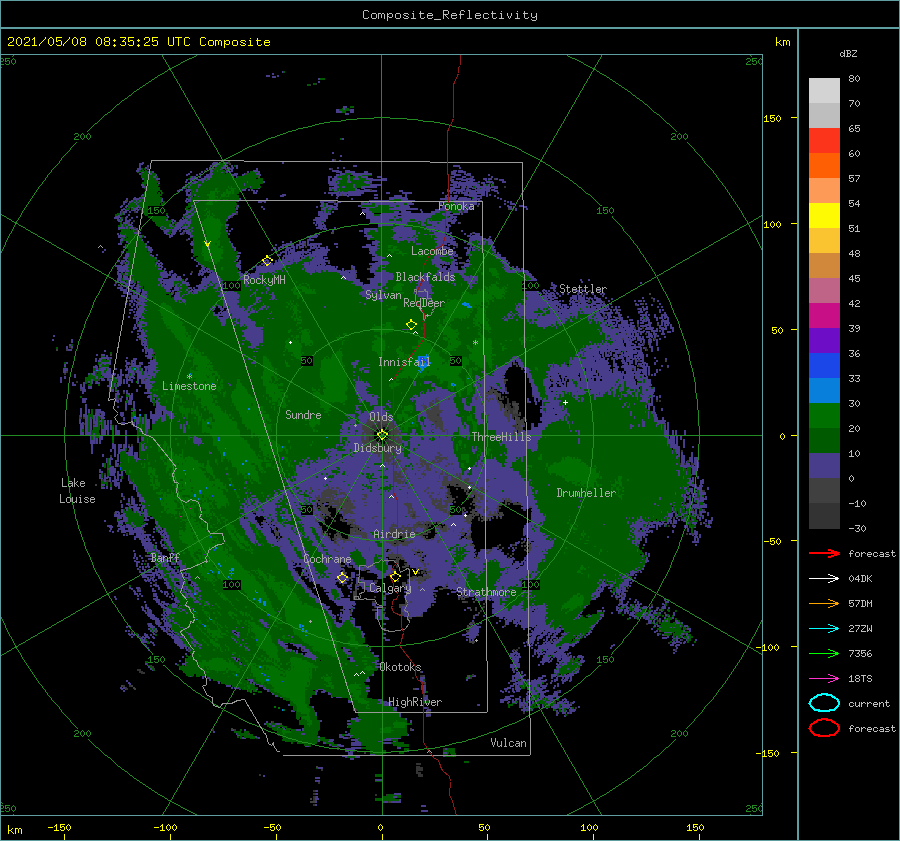Click the Vulcan label
Image resolution: width=900 pixels, height=841 pixels.
coord(508,743)
